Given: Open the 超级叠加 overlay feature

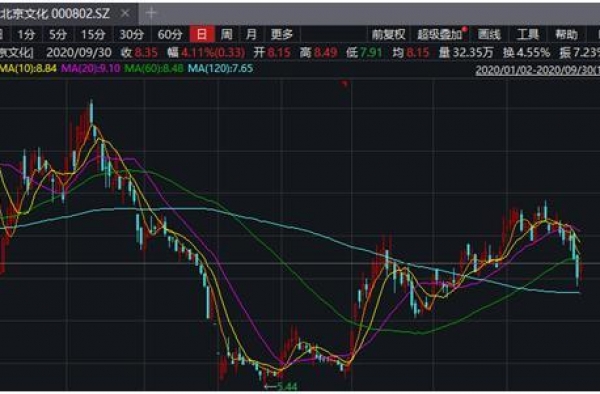Looking at the screenshot, I should tap(439, 35).
